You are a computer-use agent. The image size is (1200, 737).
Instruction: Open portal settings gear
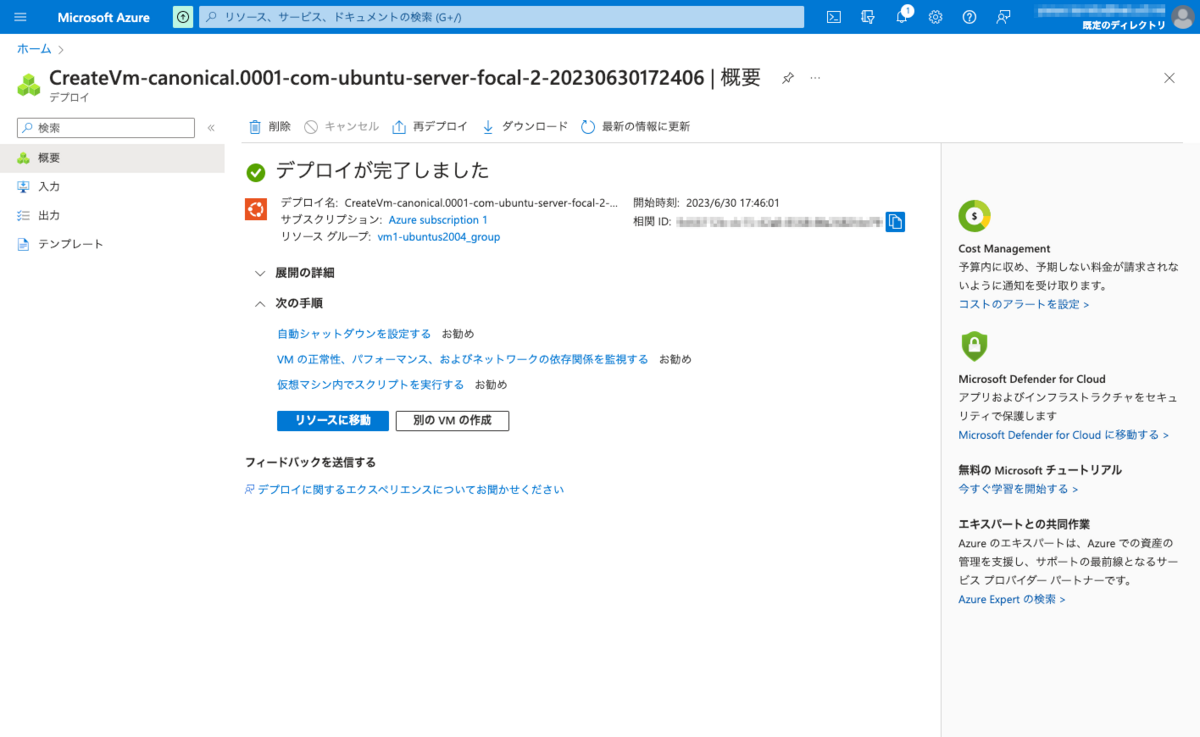click(x=936, y=17)
